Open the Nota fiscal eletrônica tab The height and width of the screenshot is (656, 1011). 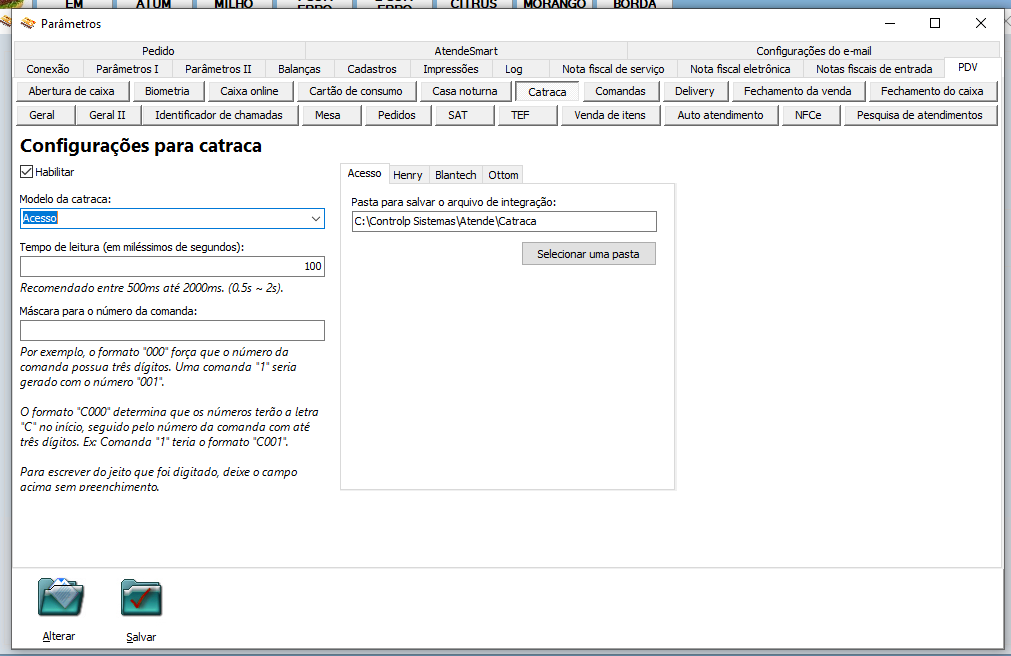(x=741, y=69)
